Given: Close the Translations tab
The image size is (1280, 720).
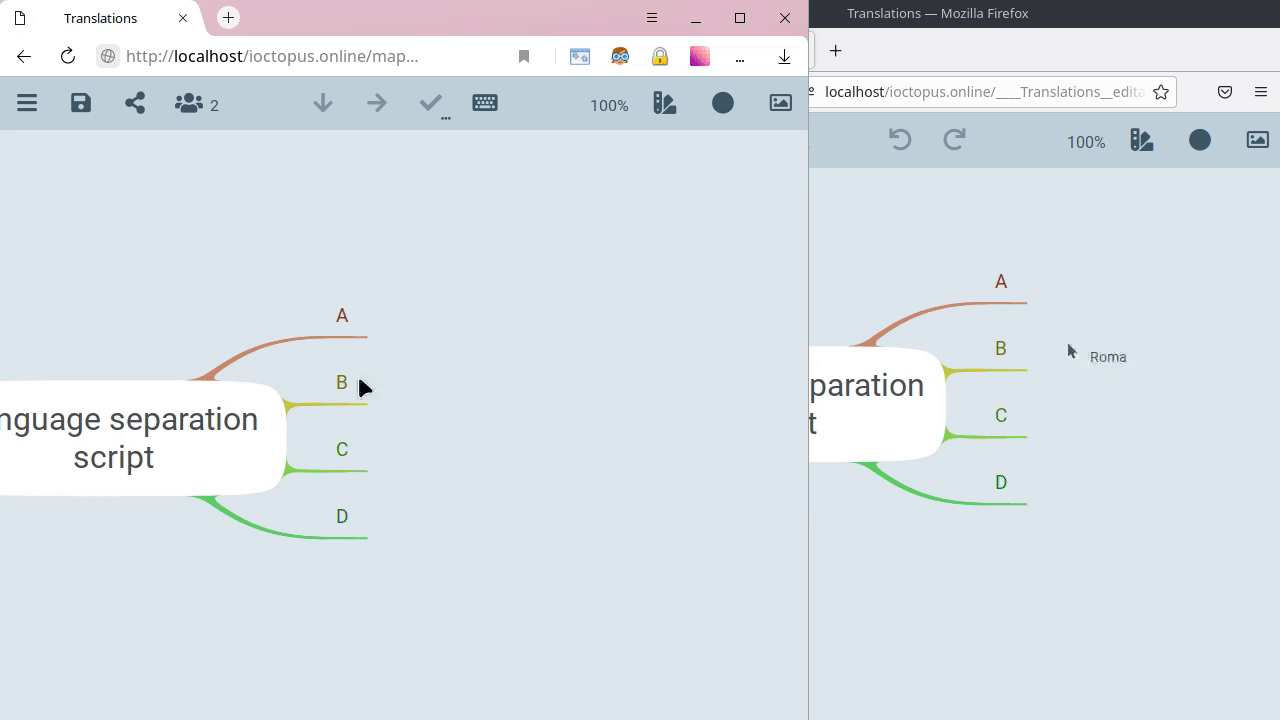Looking at the screenshot, I should tap(183, 18).
